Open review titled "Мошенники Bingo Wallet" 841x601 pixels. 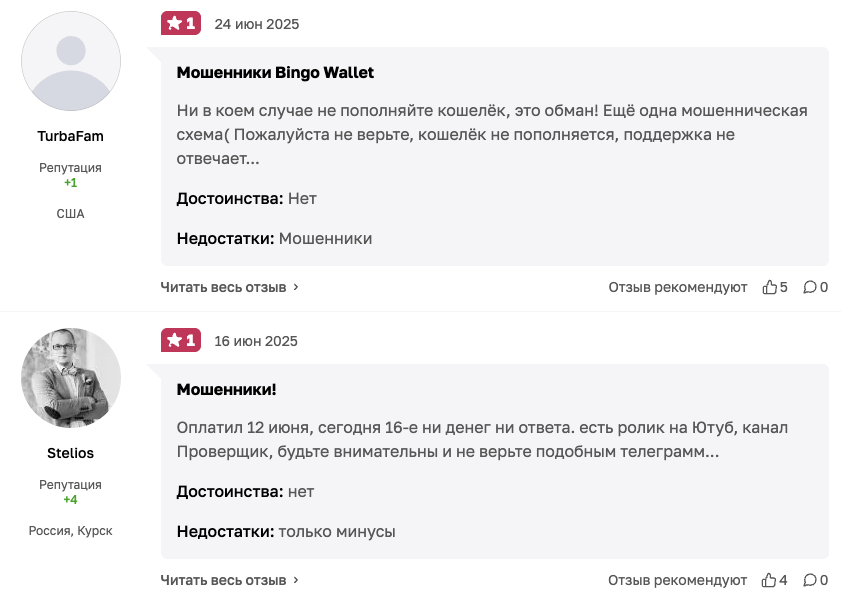point(275,73)
